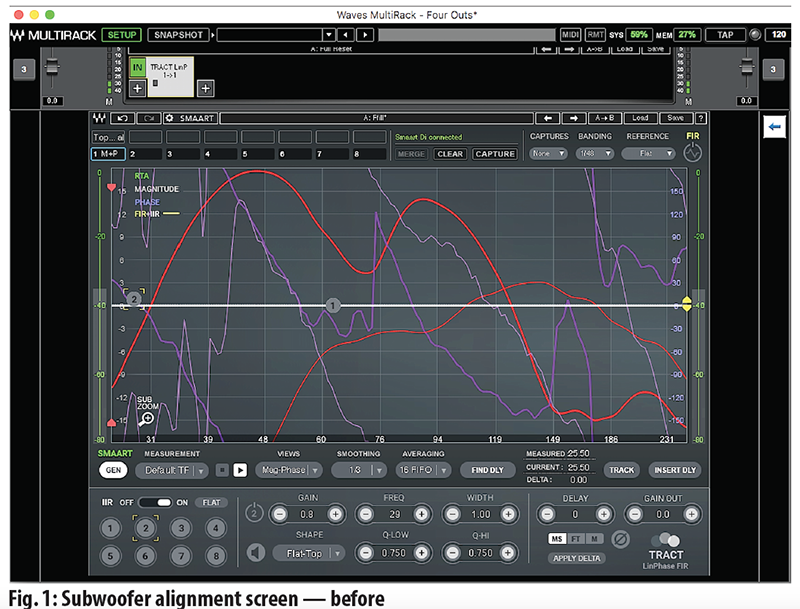Select the M delay unit
800x609 pixels.
(x=594, y=539)
